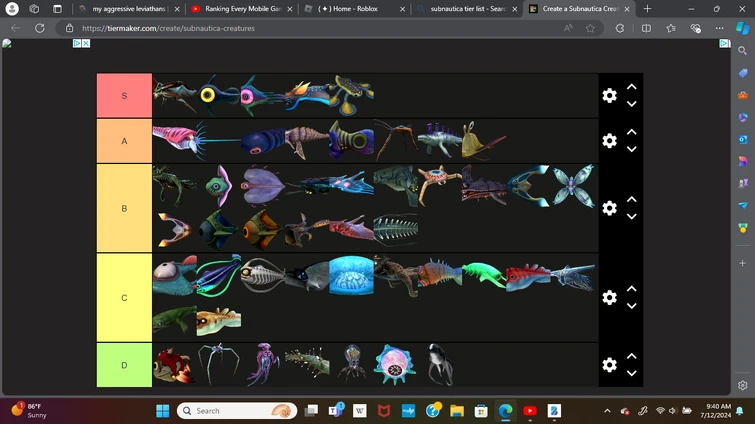Open YouTube app from the taskbar

point(530,411)
